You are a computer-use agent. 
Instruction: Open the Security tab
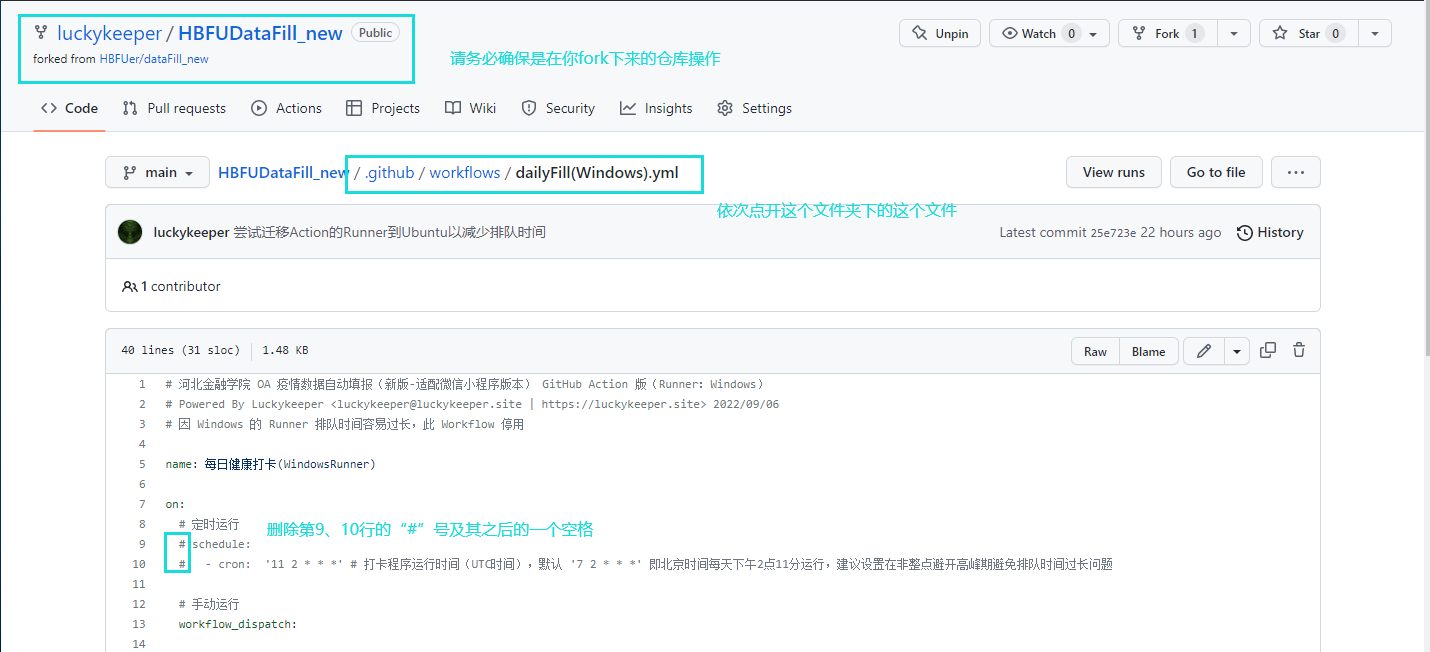[x=558, y=108]
